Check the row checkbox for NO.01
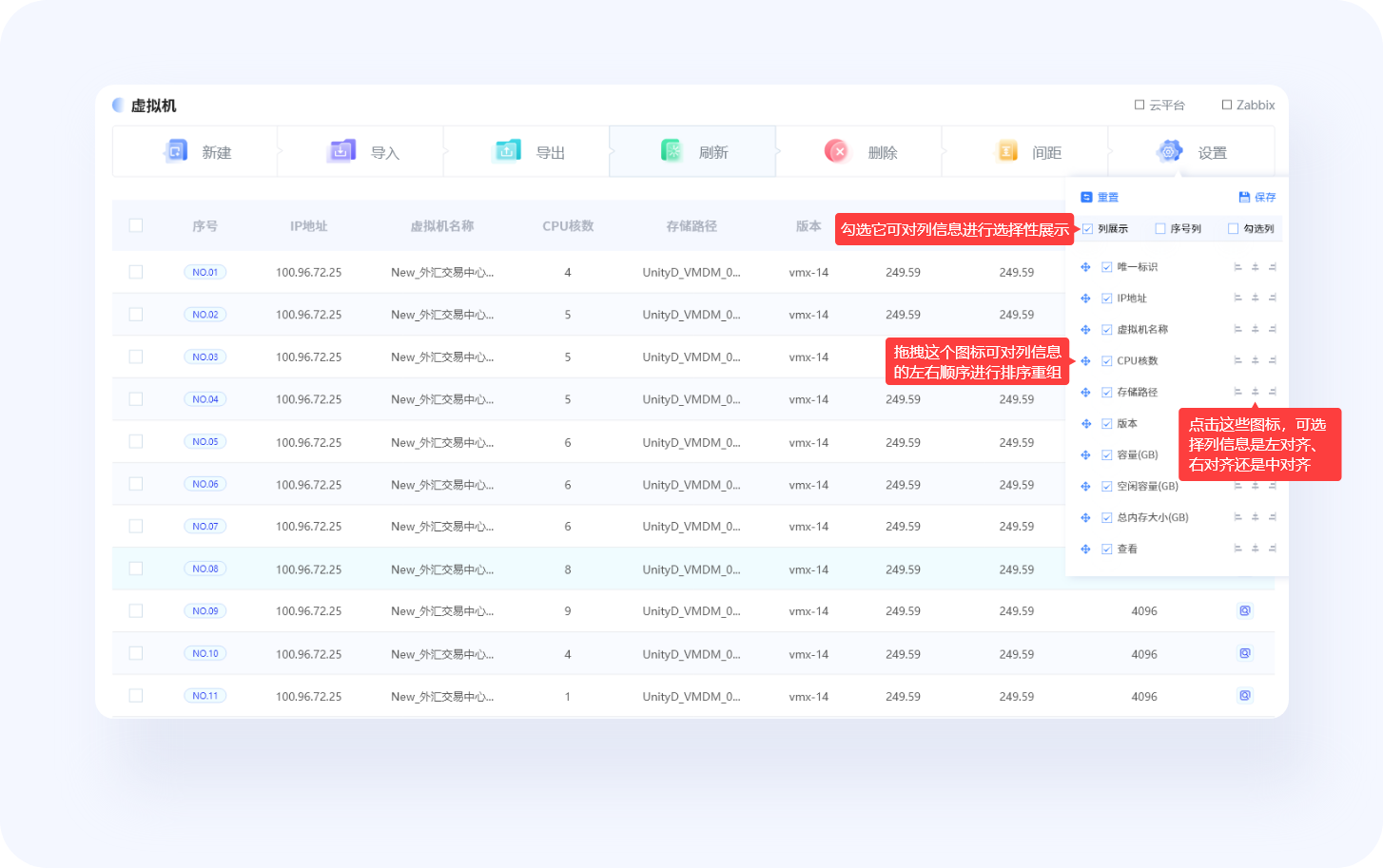The image size is (1383, 868). click(136, 272)
